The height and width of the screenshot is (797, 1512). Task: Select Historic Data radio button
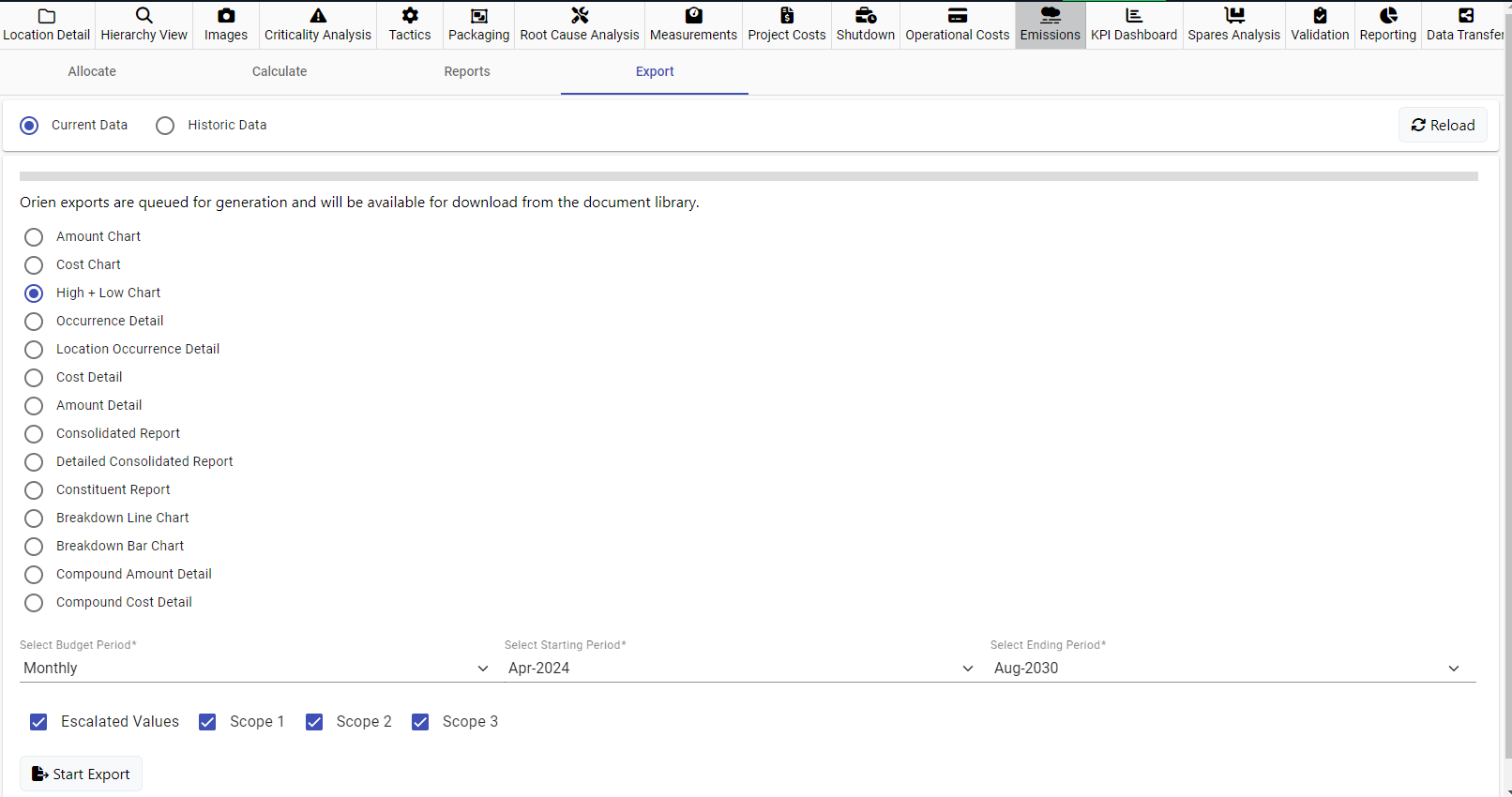[165, 126]
